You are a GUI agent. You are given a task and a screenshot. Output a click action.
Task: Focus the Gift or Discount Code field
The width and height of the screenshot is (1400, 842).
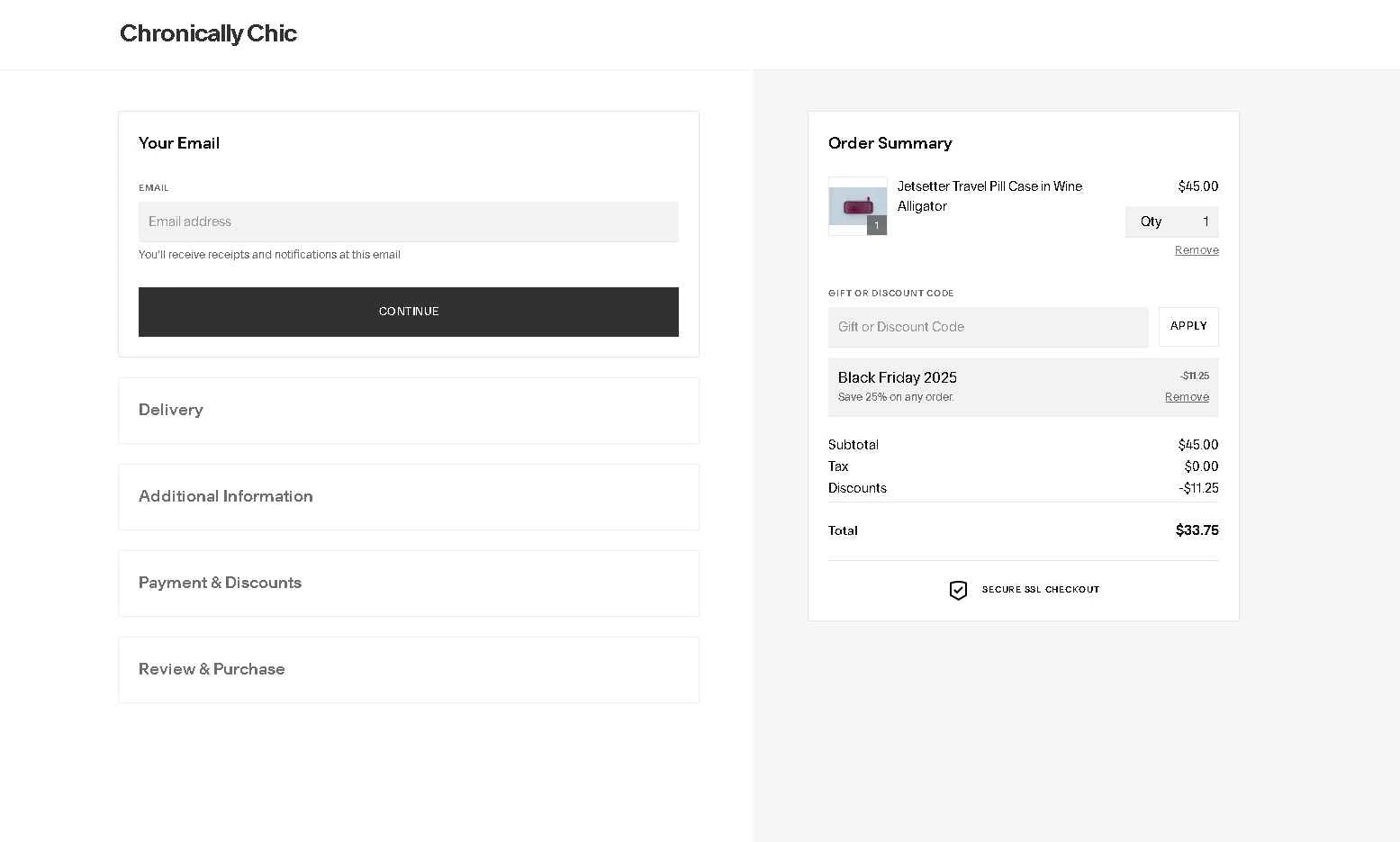click(x=988, y=327)
